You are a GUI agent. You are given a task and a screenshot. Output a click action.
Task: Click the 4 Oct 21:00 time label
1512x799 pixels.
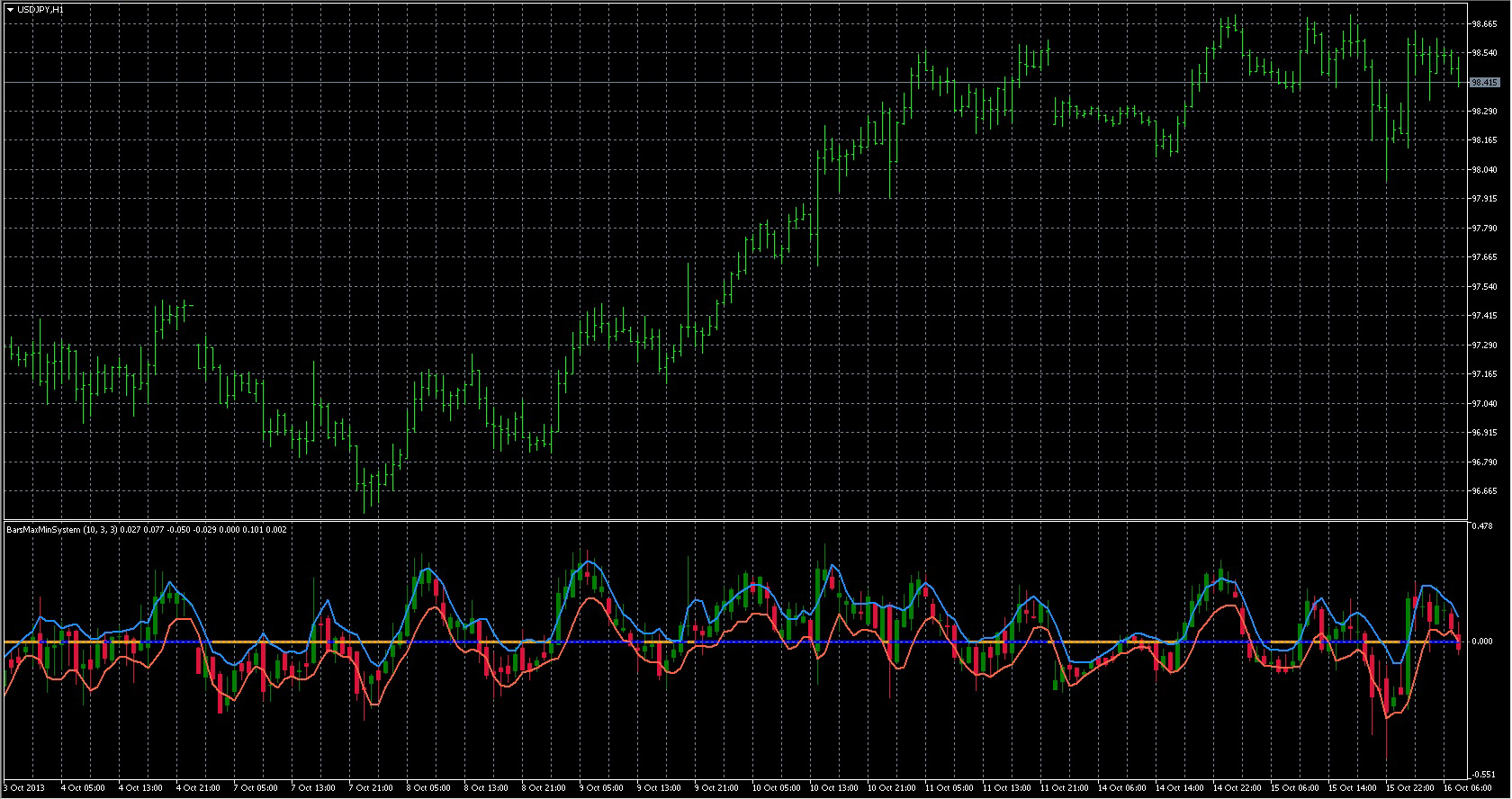tap(198, 788)
